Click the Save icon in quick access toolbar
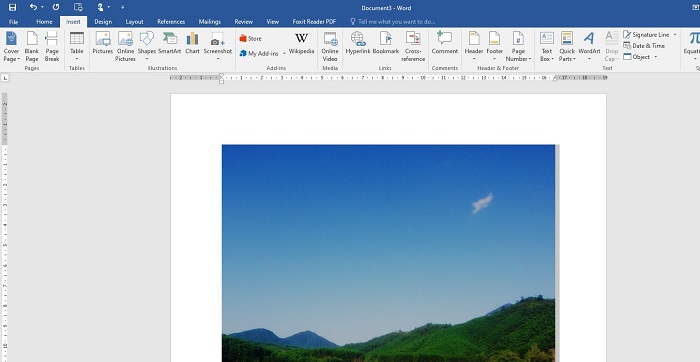The width and height of the screenshot is (700, 362). click(12, 7)
